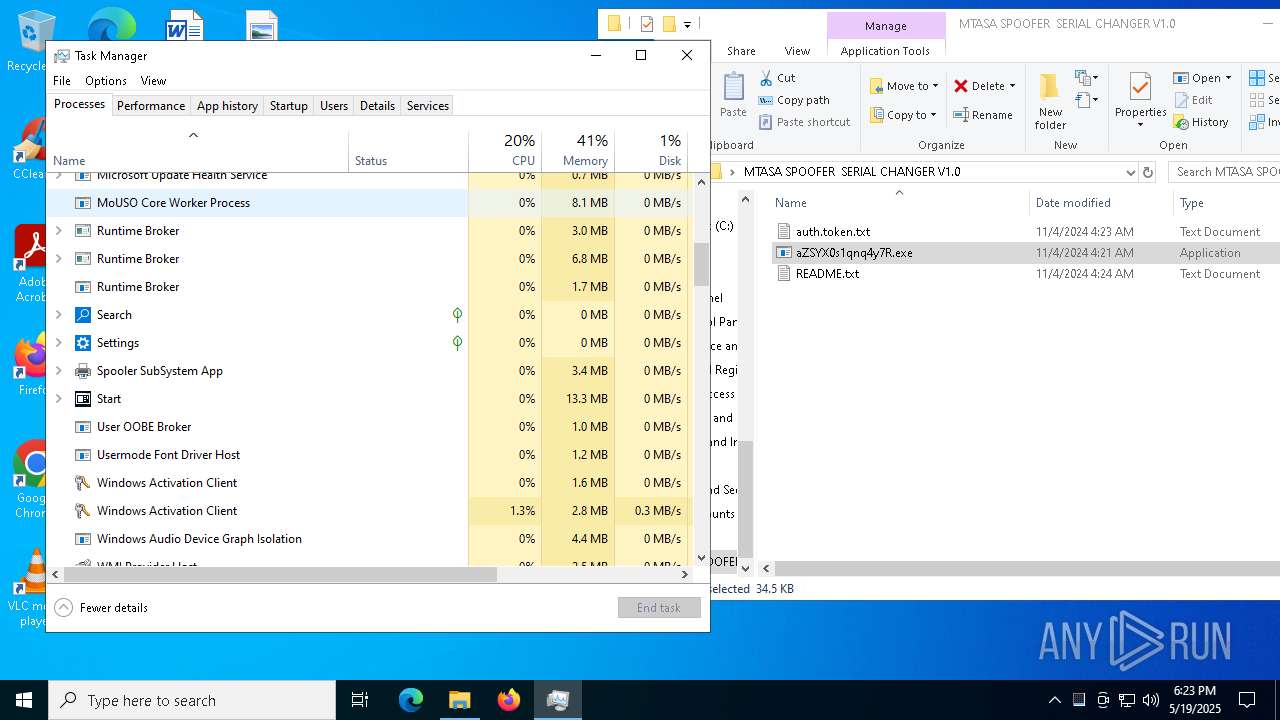Click History in Open group
The height and width of the screenshot is (720, 1280).
point(1201,122)
